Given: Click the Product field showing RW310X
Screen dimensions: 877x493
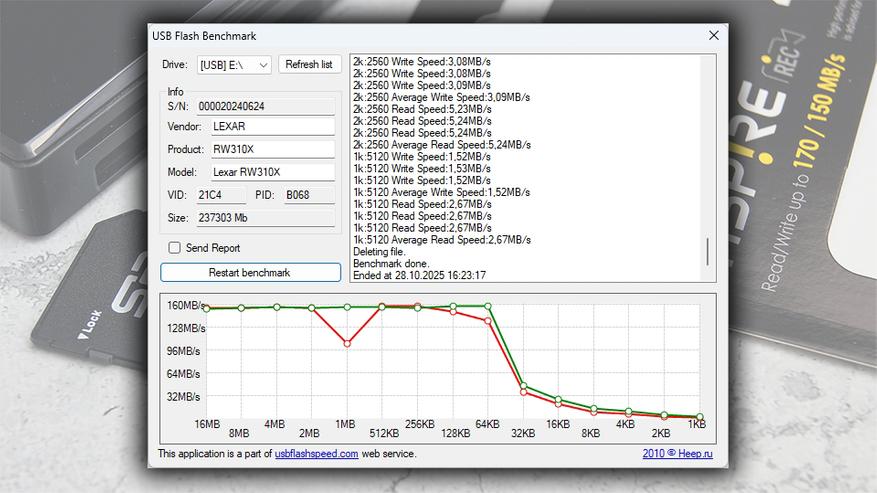Looking at the screenshot, I should pyautogui.click(x=272, y=150).
